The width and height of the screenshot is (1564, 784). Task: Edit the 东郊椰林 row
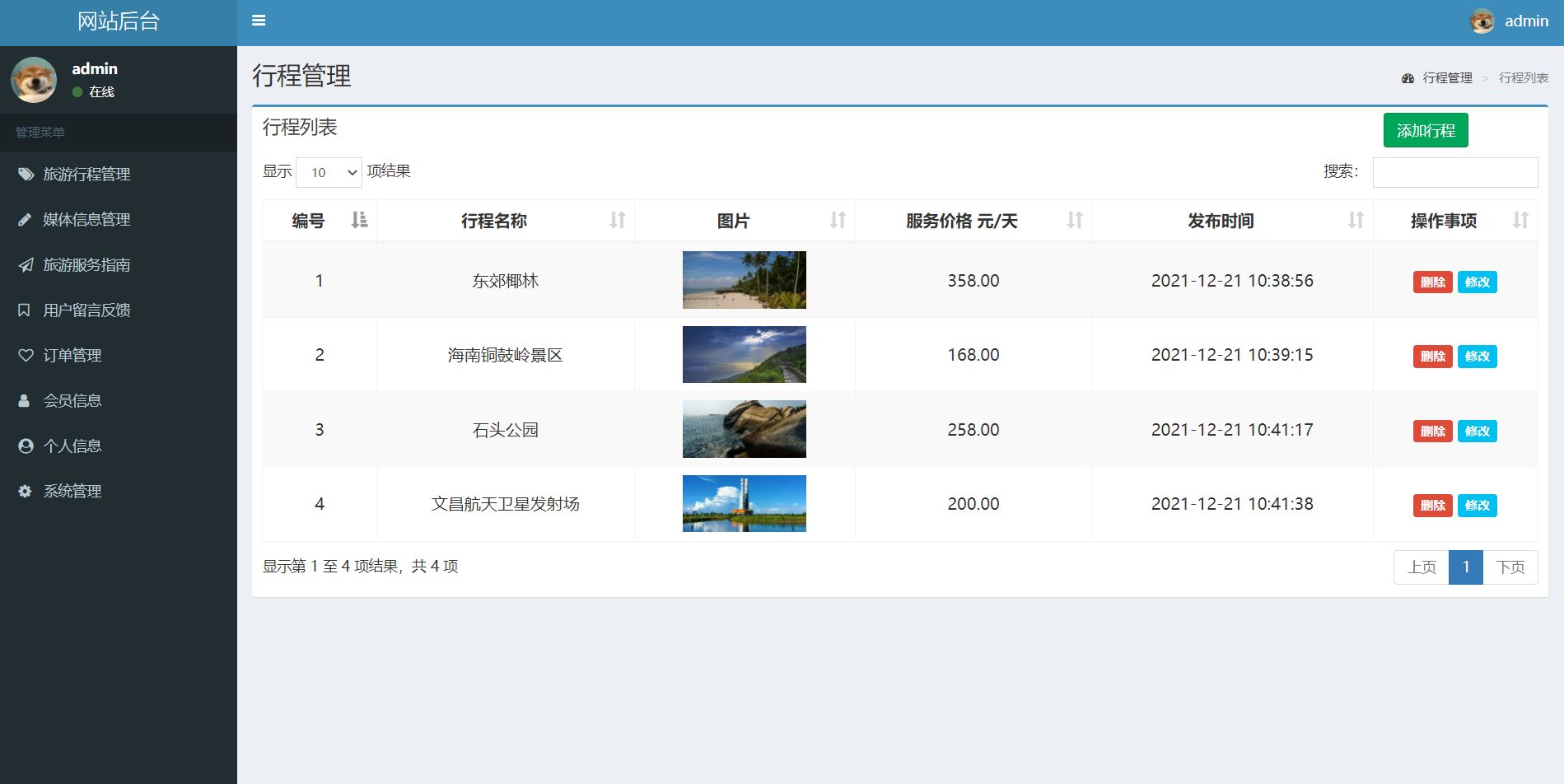[1478, 282]
